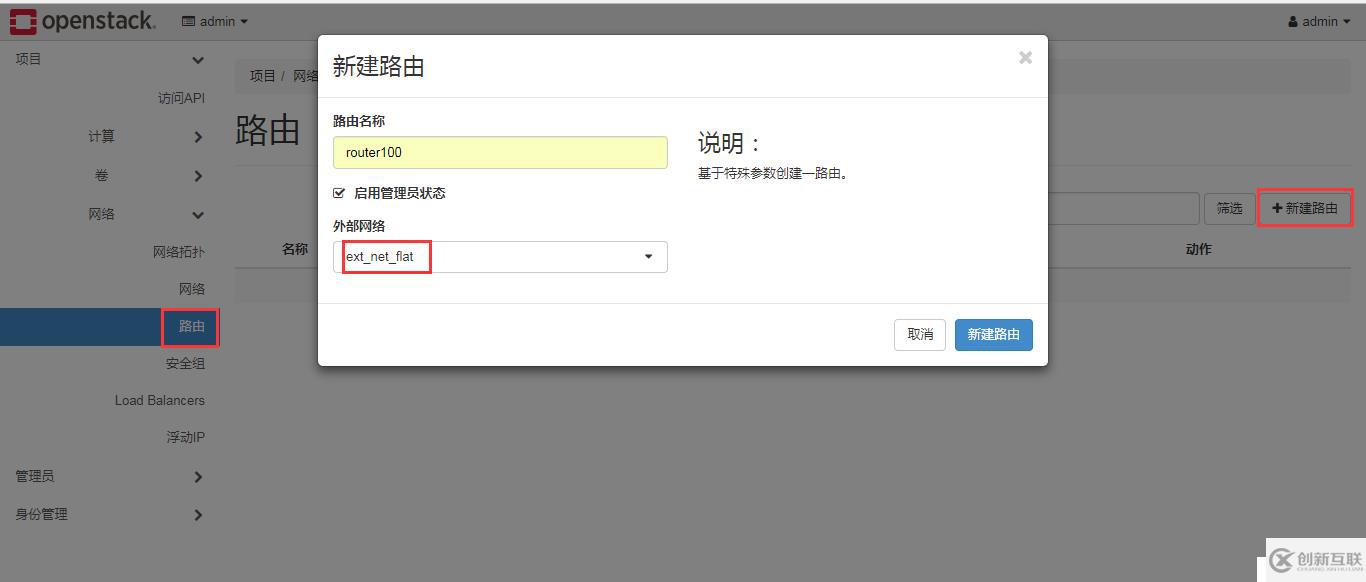
Task: Expand the 身份管理 sidebar section
Action: (108, 514)
